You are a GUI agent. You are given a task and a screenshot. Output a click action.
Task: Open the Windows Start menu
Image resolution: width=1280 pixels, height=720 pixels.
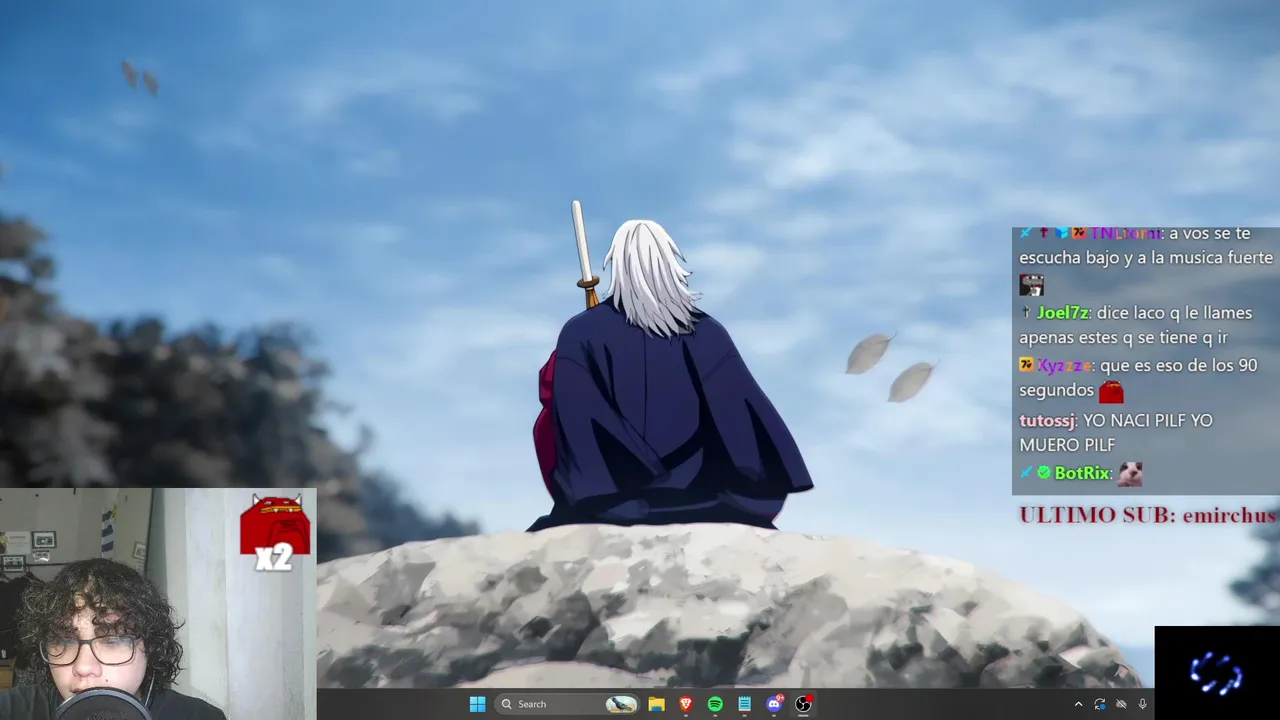pos(478,704)
